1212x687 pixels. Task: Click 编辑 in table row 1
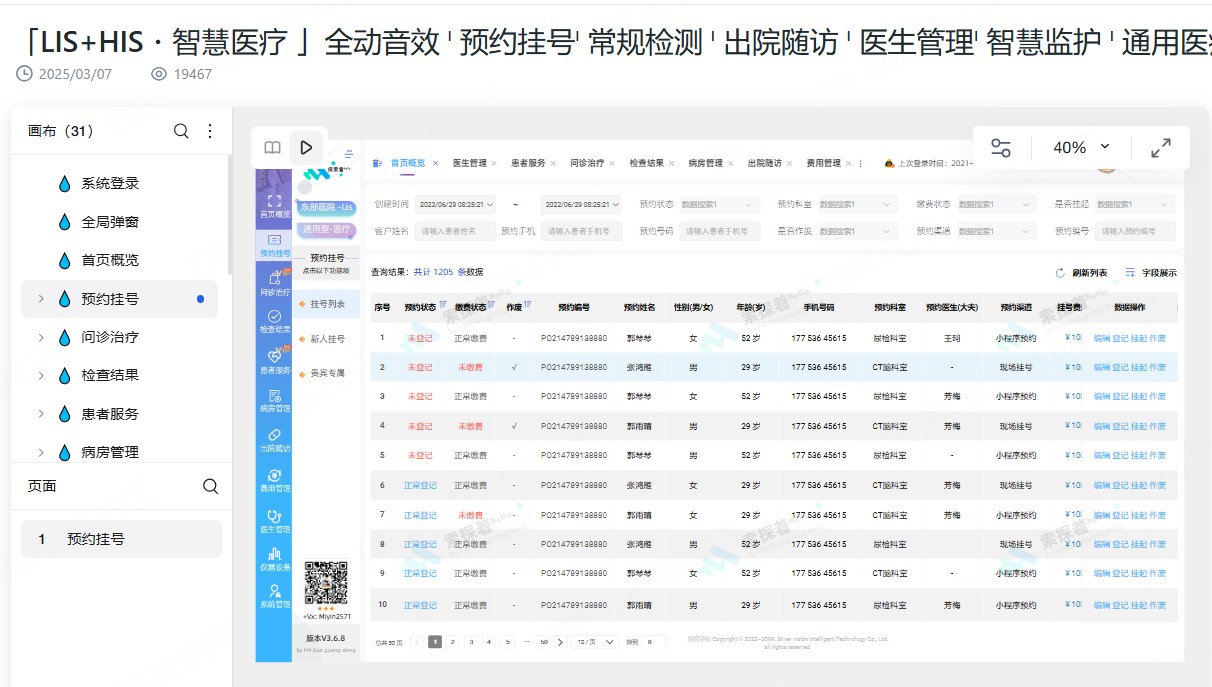(x=1101, y=338)
